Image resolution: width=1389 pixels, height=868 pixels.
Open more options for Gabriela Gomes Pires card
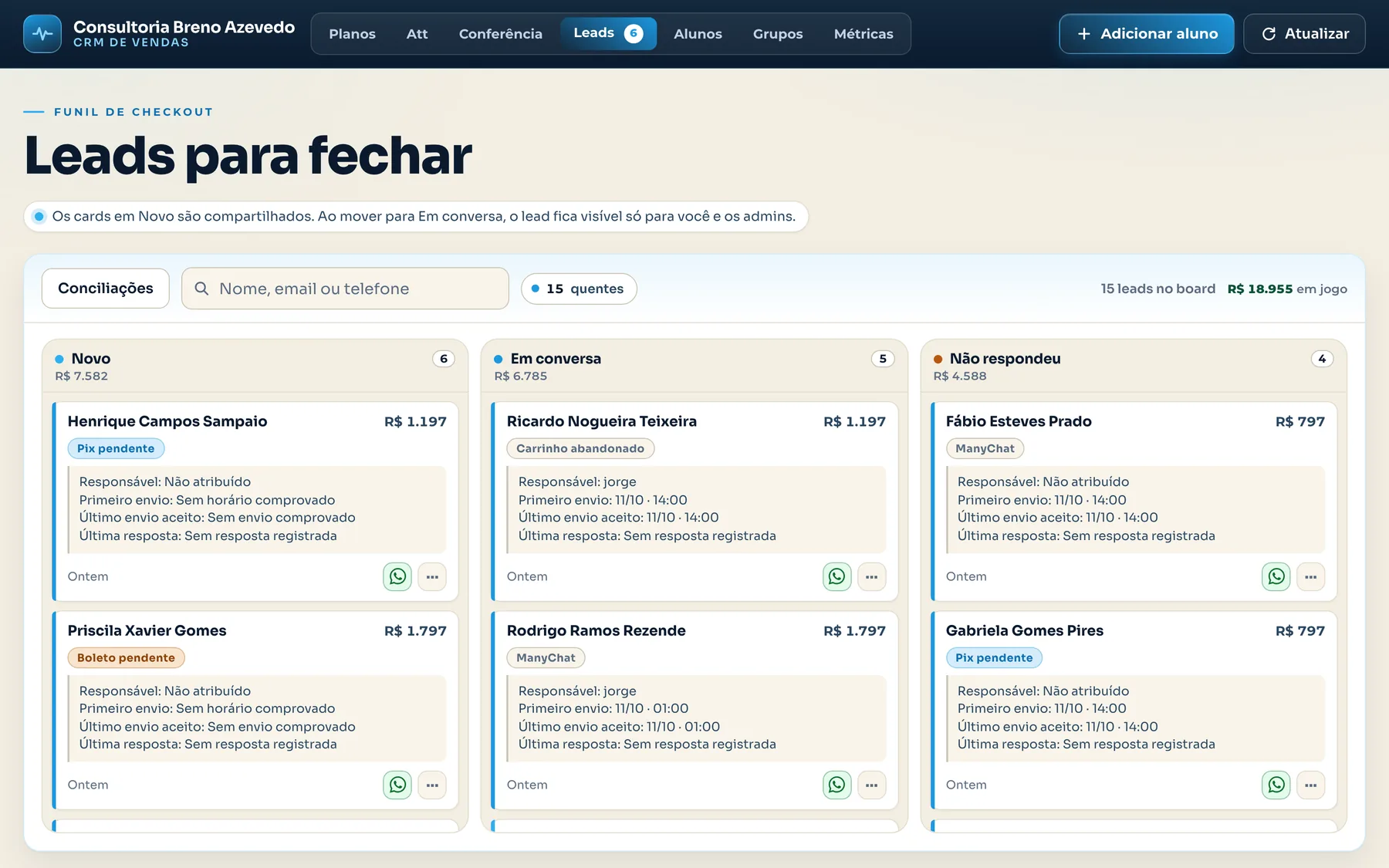[1311, 785]
